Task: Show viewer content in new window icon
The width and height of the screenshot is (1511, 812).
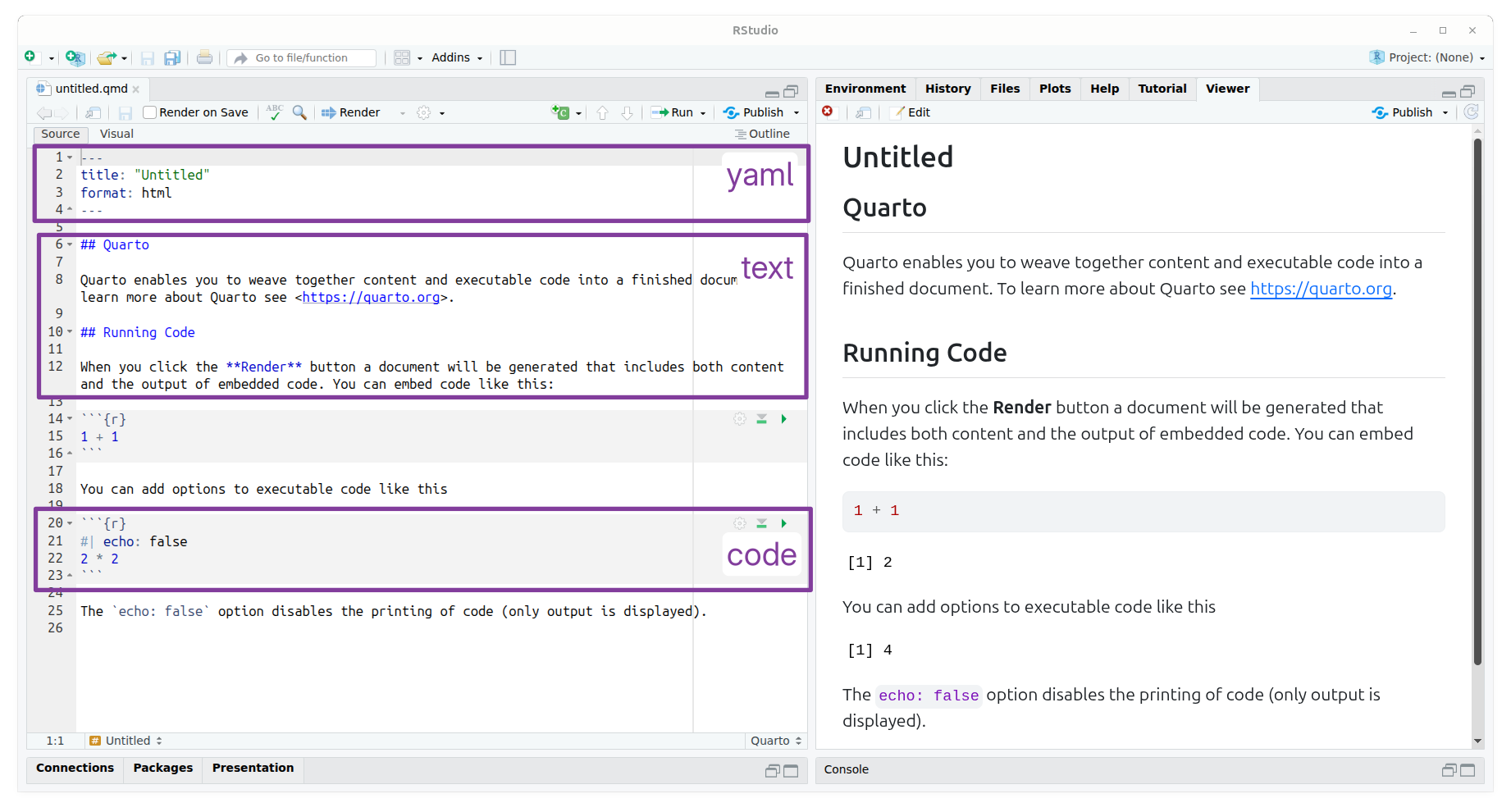Action: click(863, 112)
